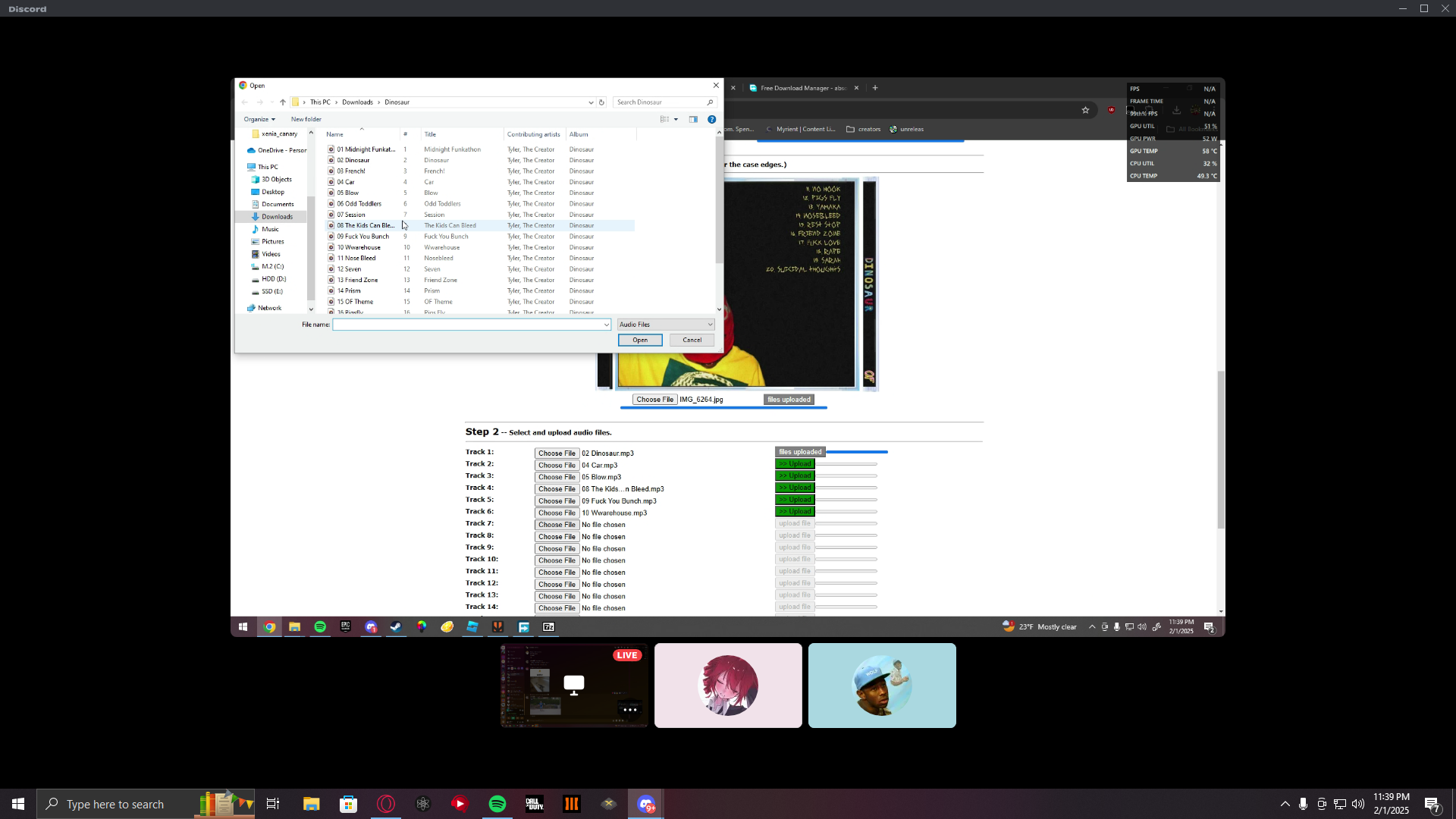Expand the Audio Files type dropdown
Viewport: 1456px width, 819px height.
[x=666, y=325]
